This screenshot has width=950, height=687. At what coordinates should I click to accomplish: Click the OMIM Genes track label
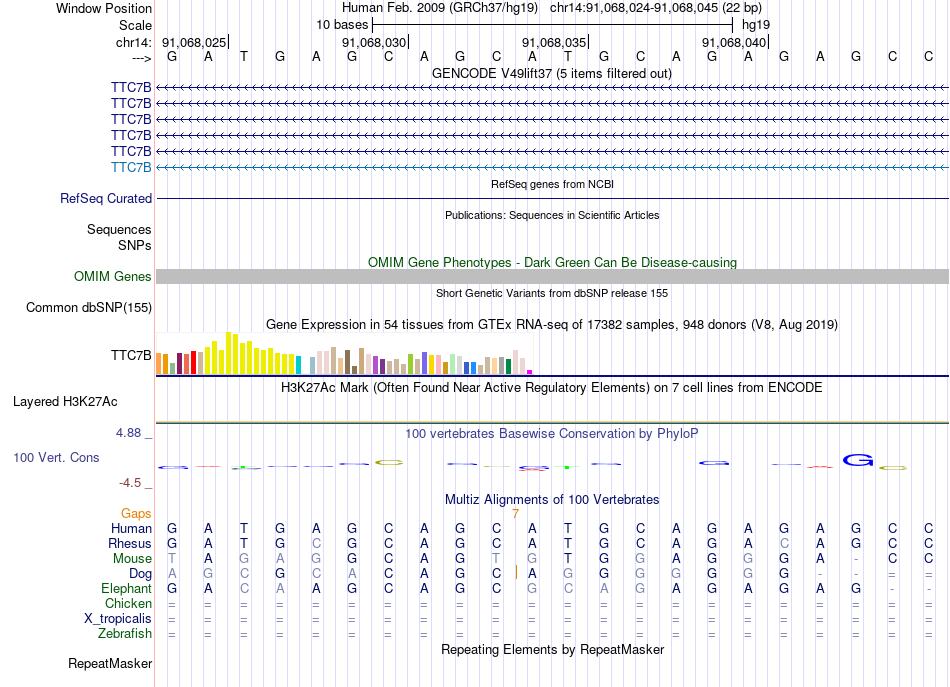(x=113, y=277)
